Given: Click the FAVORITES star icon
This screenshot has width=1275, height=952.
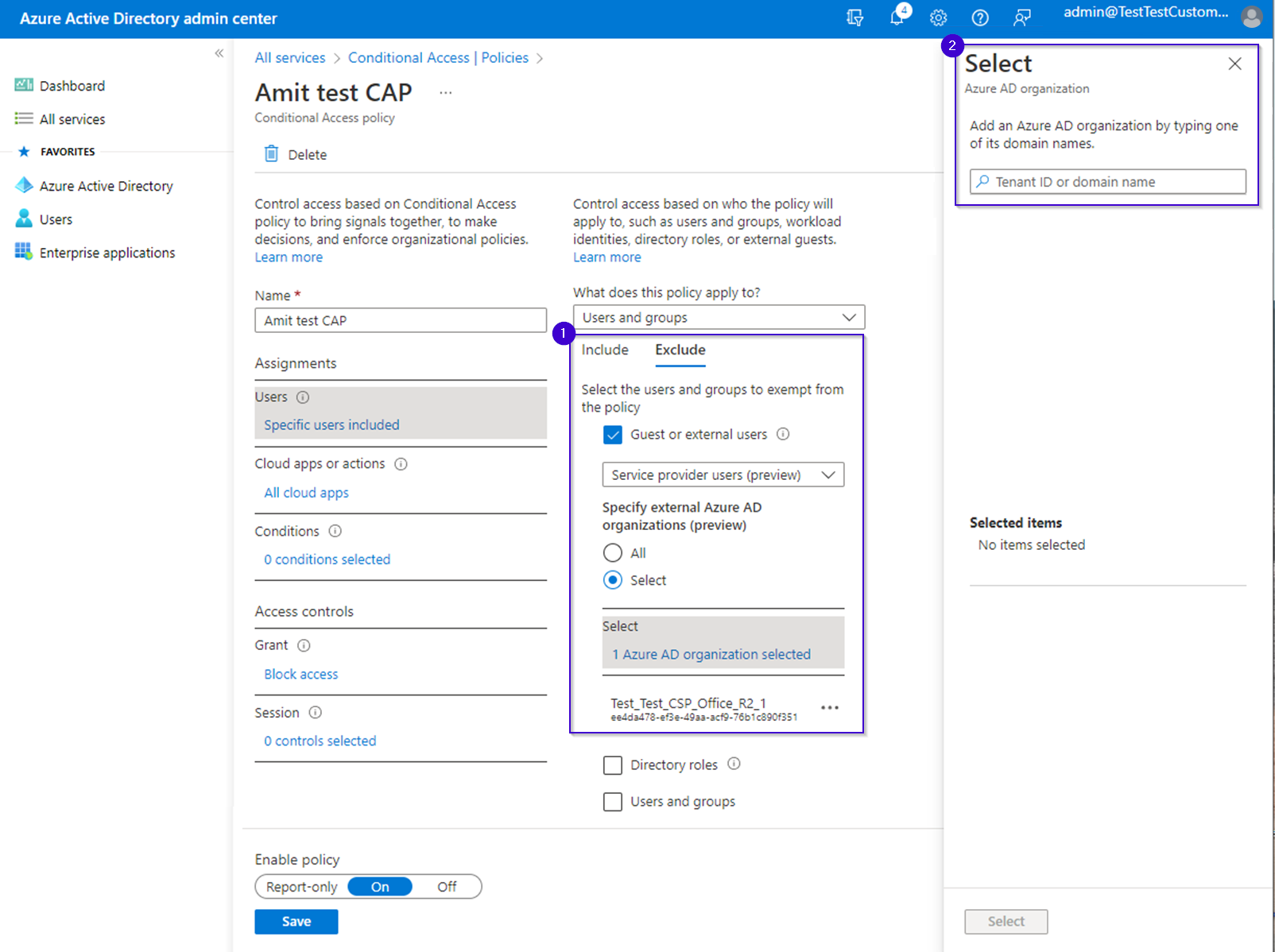Looking at the screenshot, I should (24, 151).
